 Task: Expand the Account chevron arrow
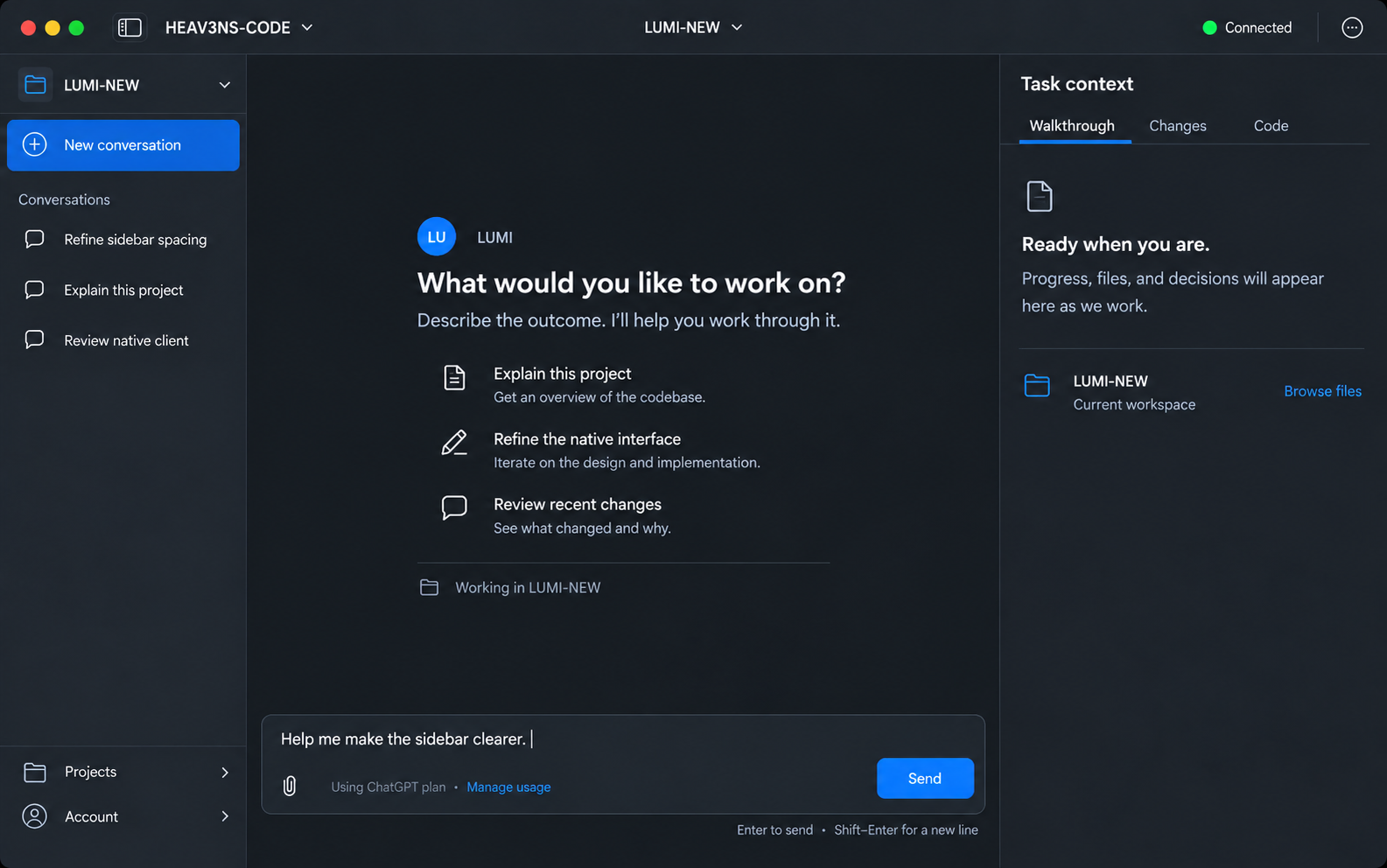point(225,816)
